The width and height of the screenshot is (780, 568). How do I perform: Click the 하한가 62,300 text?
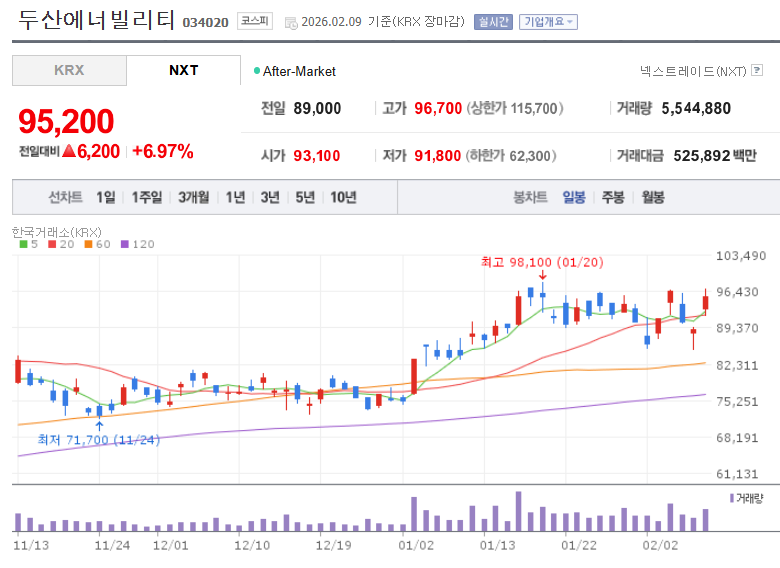pyautogui.click(x=511, y=156)
